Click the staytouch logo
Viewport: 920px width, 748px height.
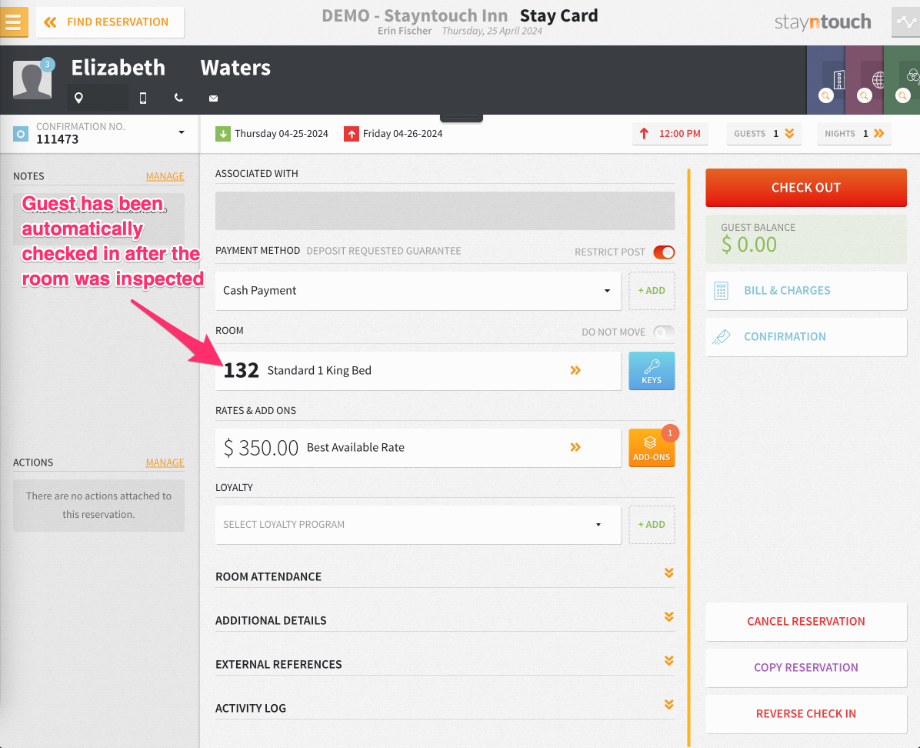(823, 22)
